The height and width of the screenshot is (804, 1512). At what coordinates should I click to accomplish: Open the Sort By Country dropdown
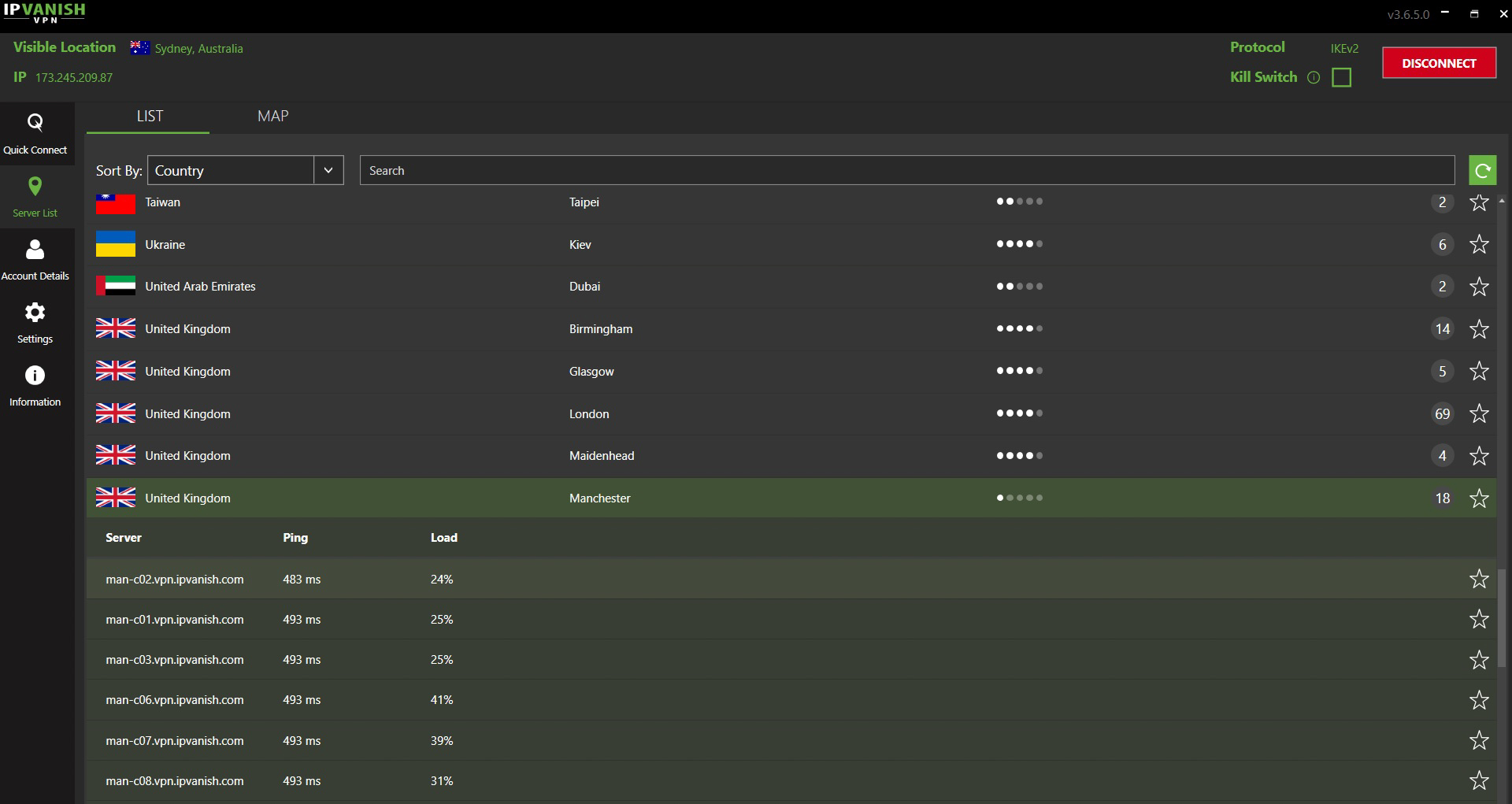(x=245, y=170)
